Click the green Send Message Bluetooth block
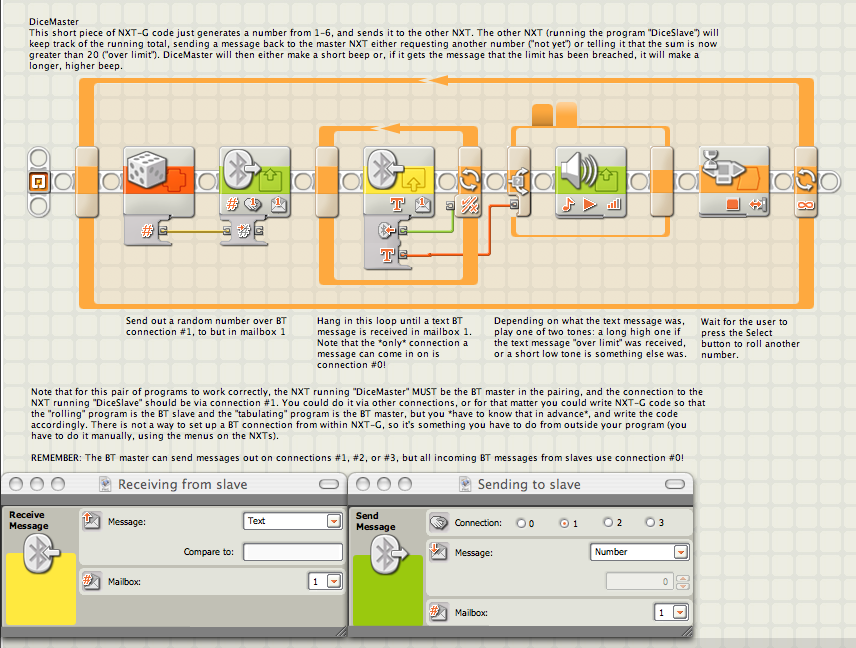This screenshot has width=856, height=648. tap(255, 181)
